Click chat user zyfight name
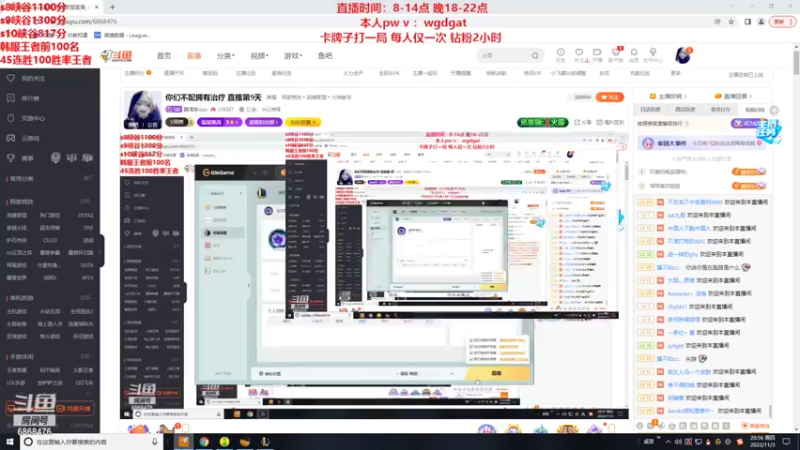This screenshot has height=450, width=800. [676, 346]
